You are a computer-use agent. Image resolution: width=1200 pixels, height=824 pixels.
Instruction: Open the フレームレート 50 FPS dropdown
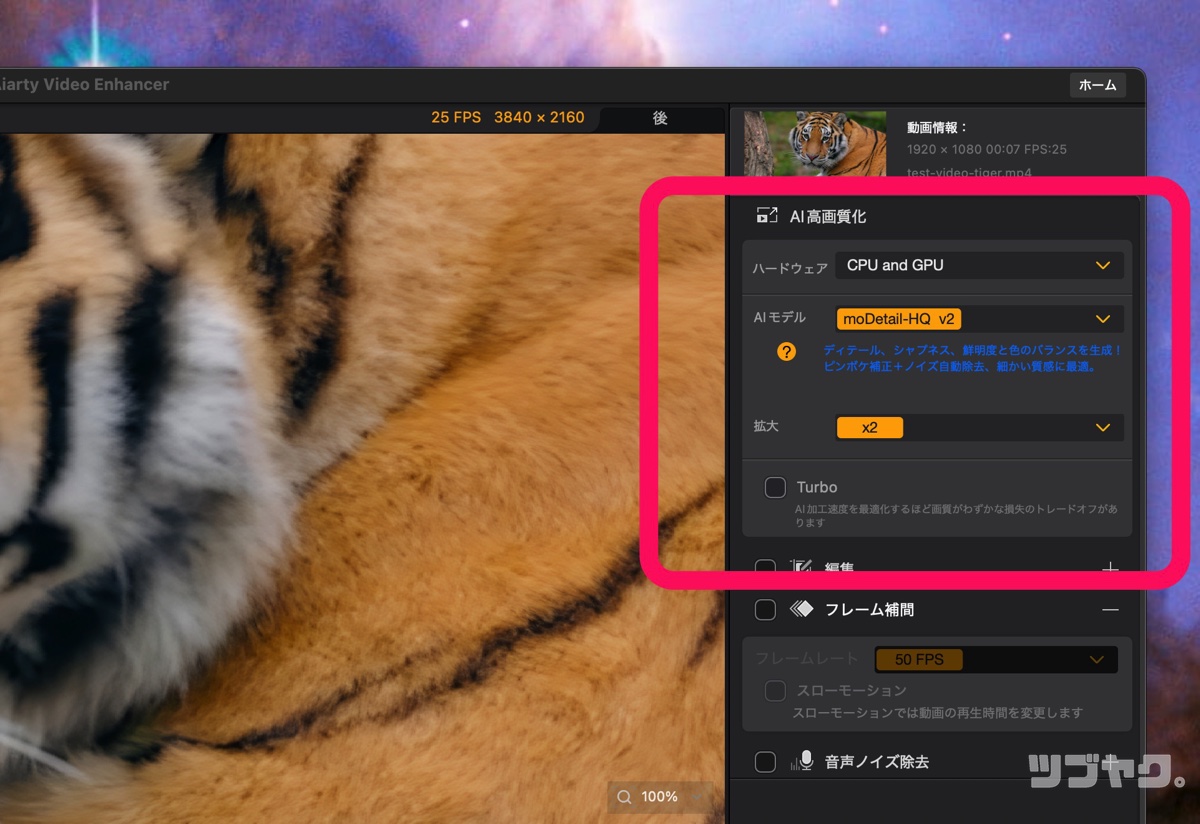[996, 660]
